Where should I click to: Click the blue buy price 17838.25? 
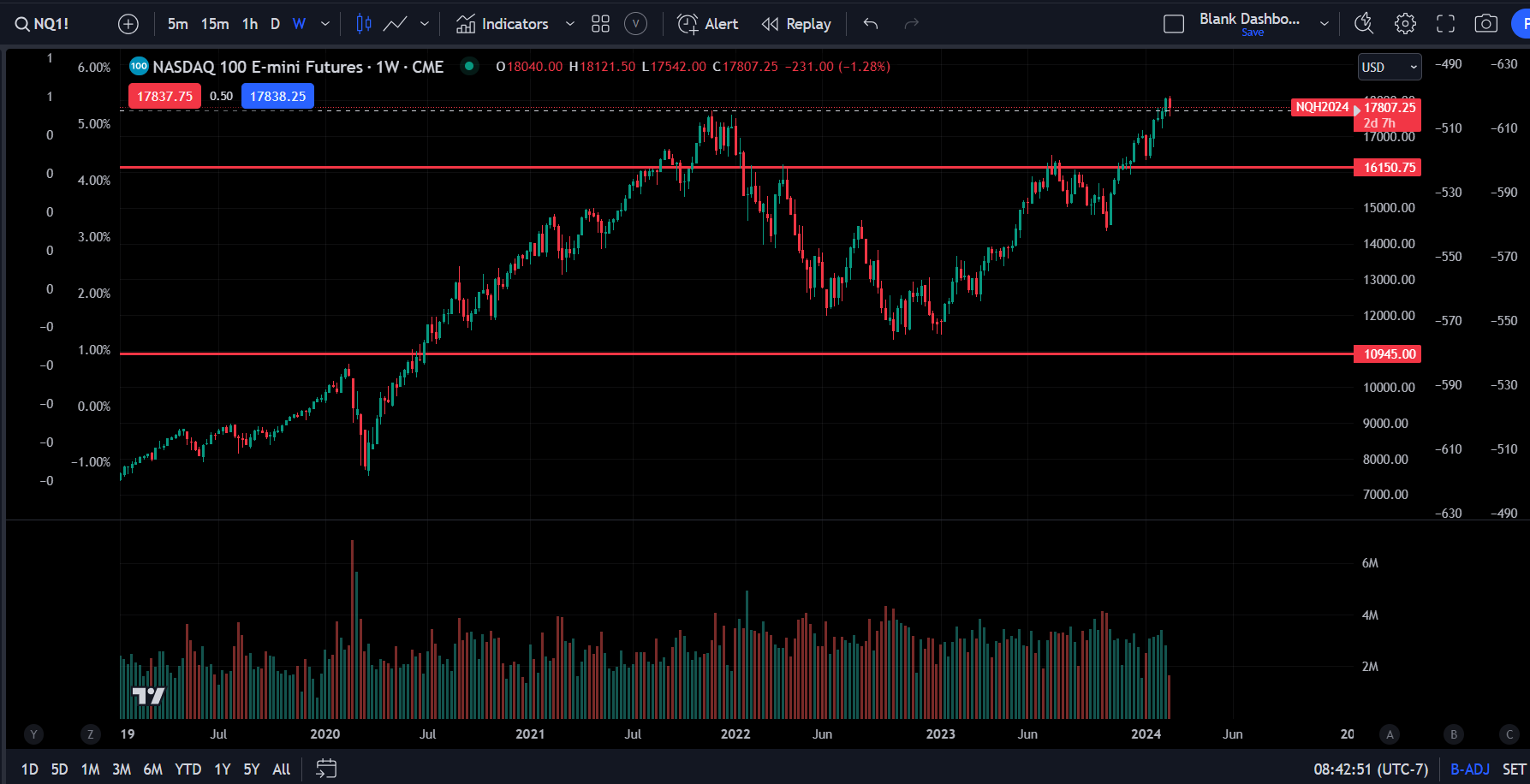[277, 96]
